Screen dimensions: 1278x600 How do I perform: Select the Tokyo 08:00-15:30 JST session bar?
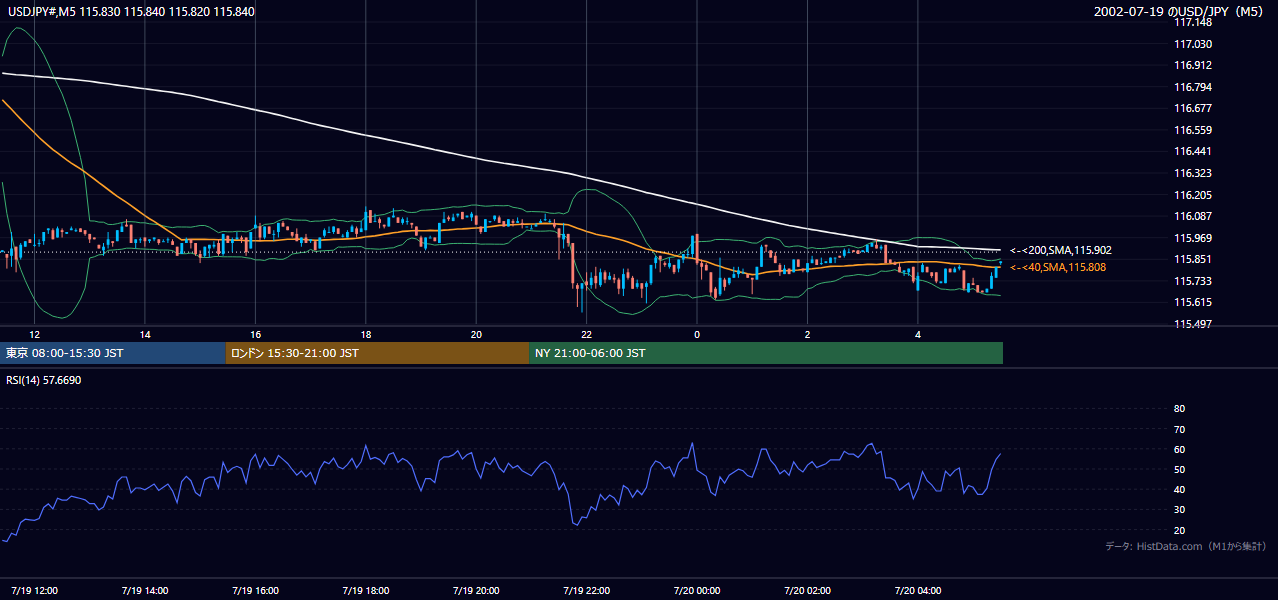tap(113, 353)
